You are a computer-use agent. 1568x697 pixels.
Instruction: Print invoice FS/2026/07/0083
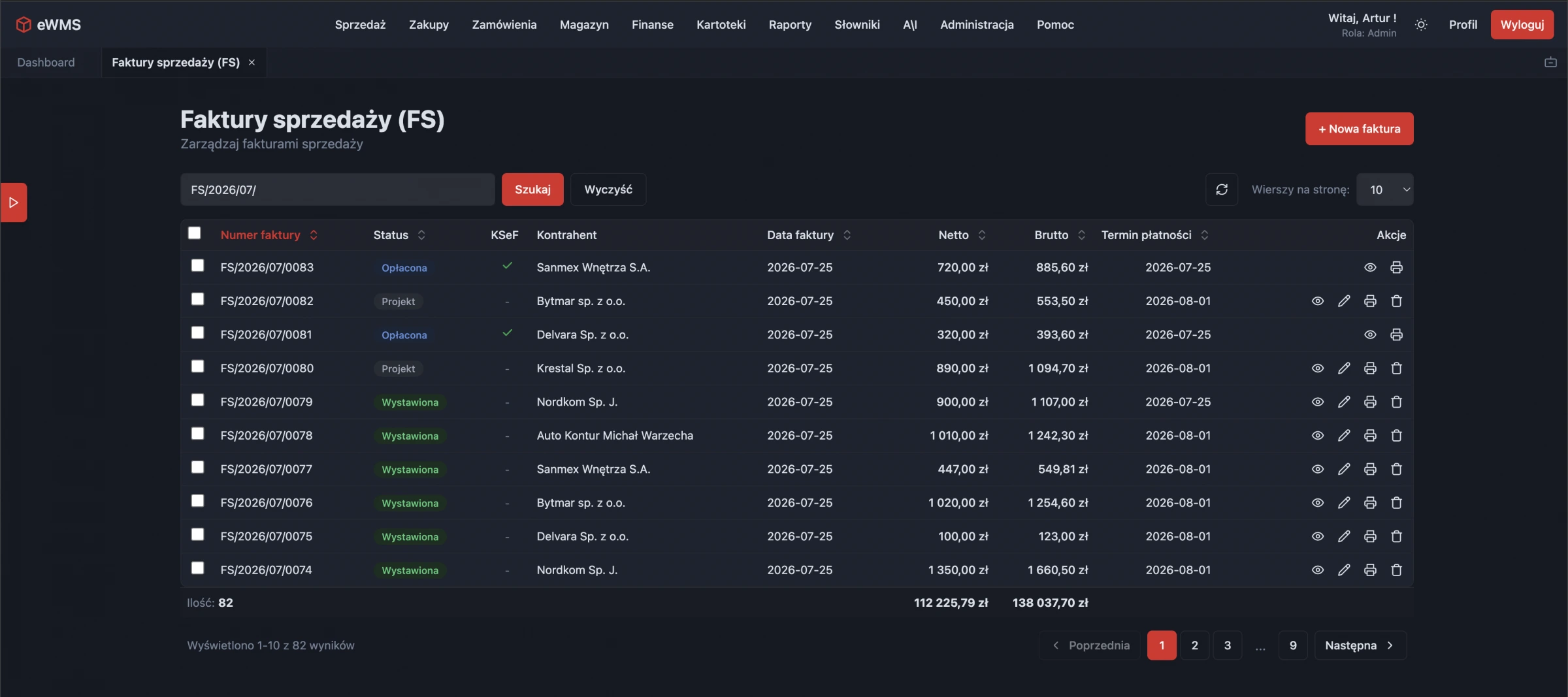click(x=1396, y=267)
